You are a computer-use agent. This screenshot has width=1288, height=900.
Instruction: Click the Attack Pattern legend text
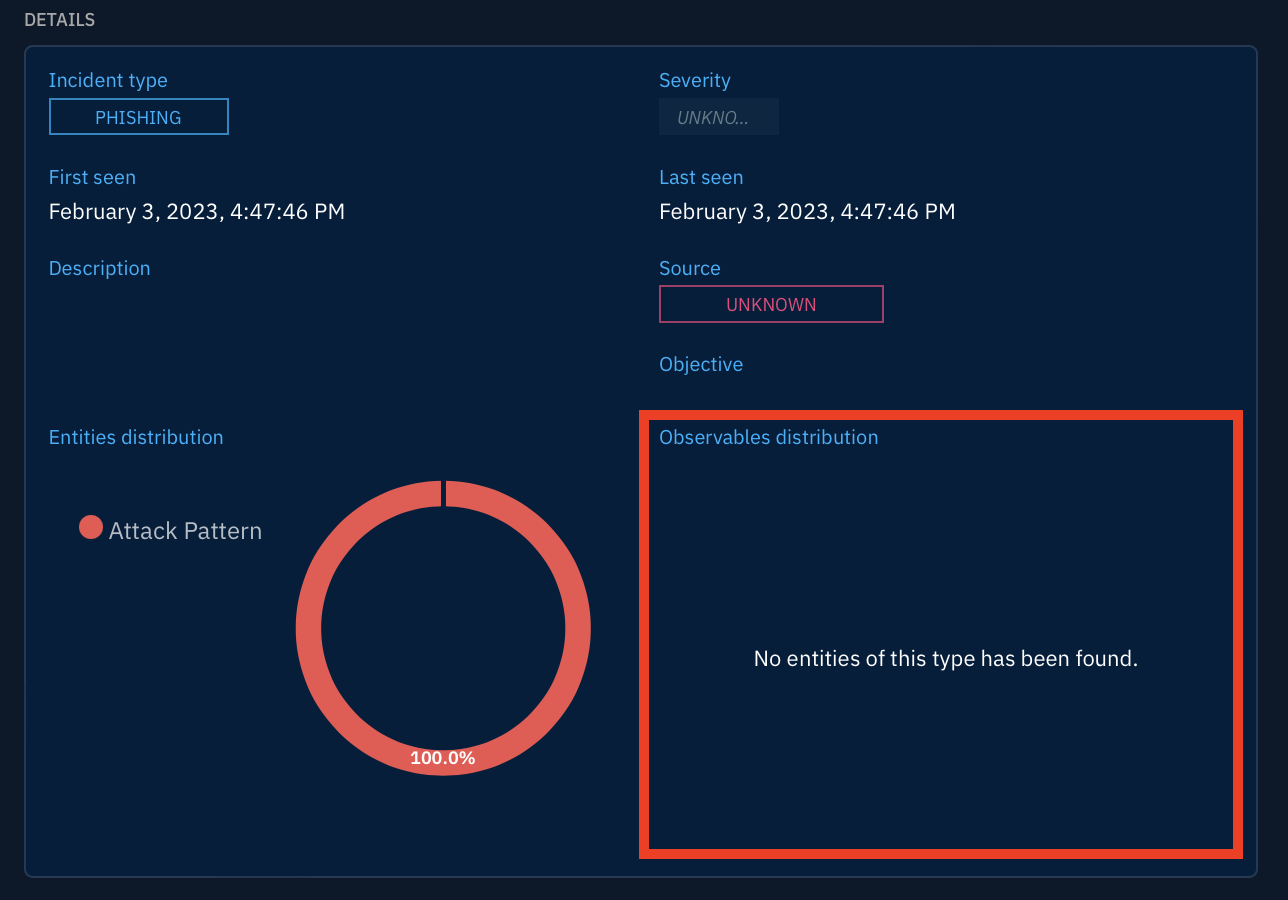[x=184, y=530]
